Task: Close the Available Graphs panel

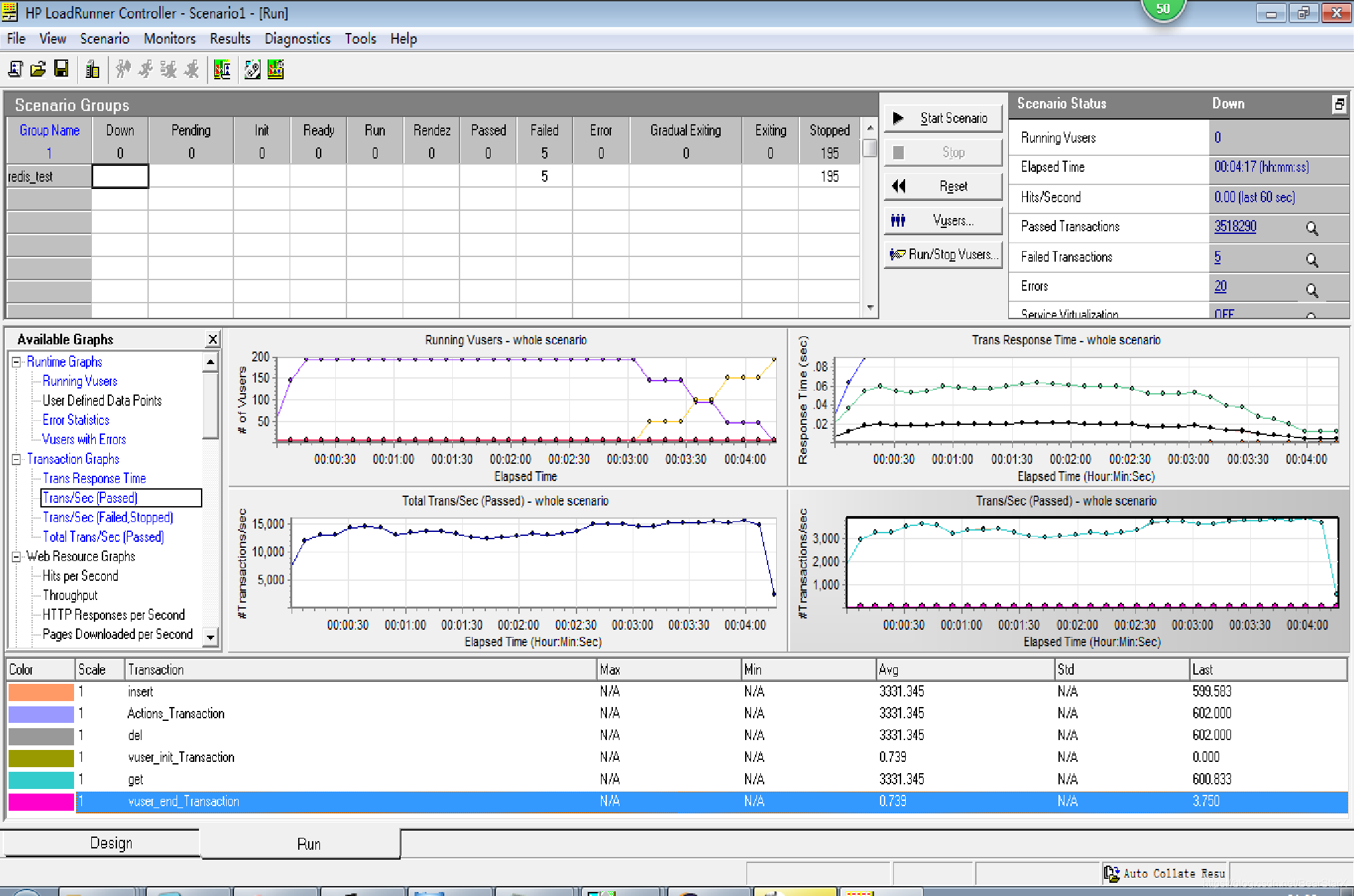Action: (x=212, y=340)
